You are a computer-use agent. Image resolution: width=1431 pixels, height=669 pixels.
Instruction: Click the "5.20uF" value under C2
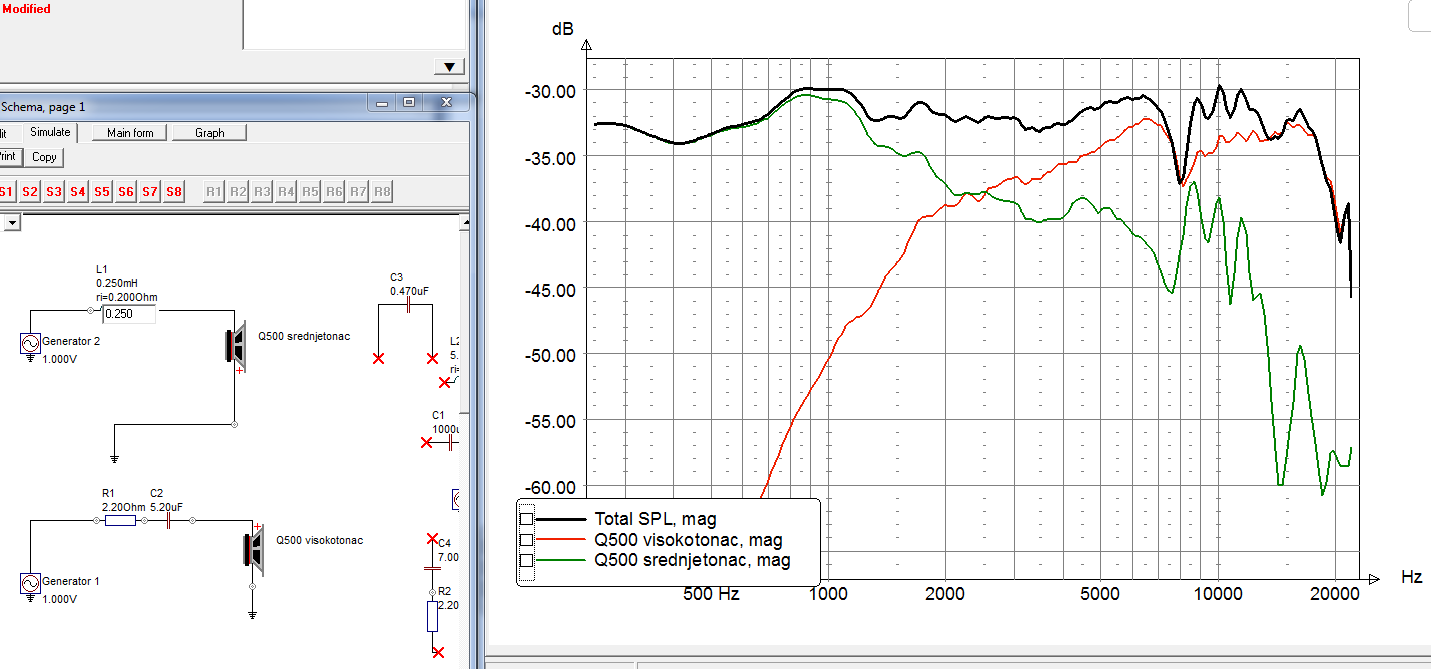166,507
